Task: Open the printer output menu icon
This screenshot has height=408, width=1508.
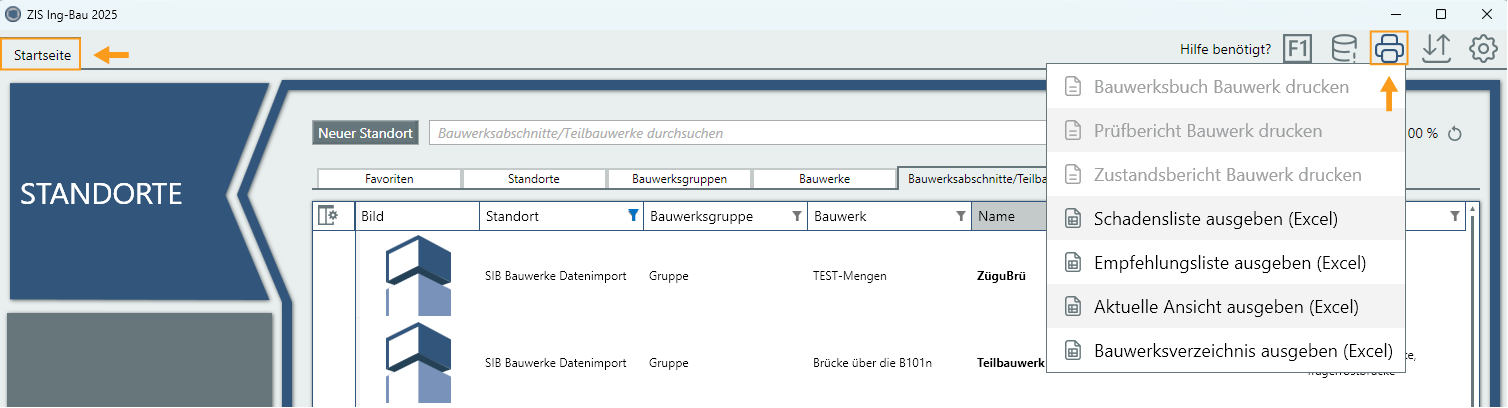Action: 1389,48
